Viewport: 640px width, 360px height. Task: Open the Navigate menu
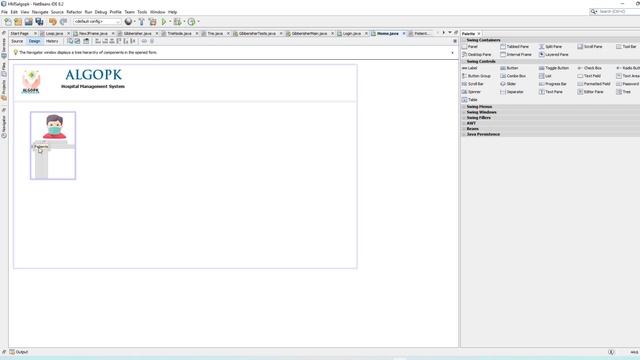[40, 12]
